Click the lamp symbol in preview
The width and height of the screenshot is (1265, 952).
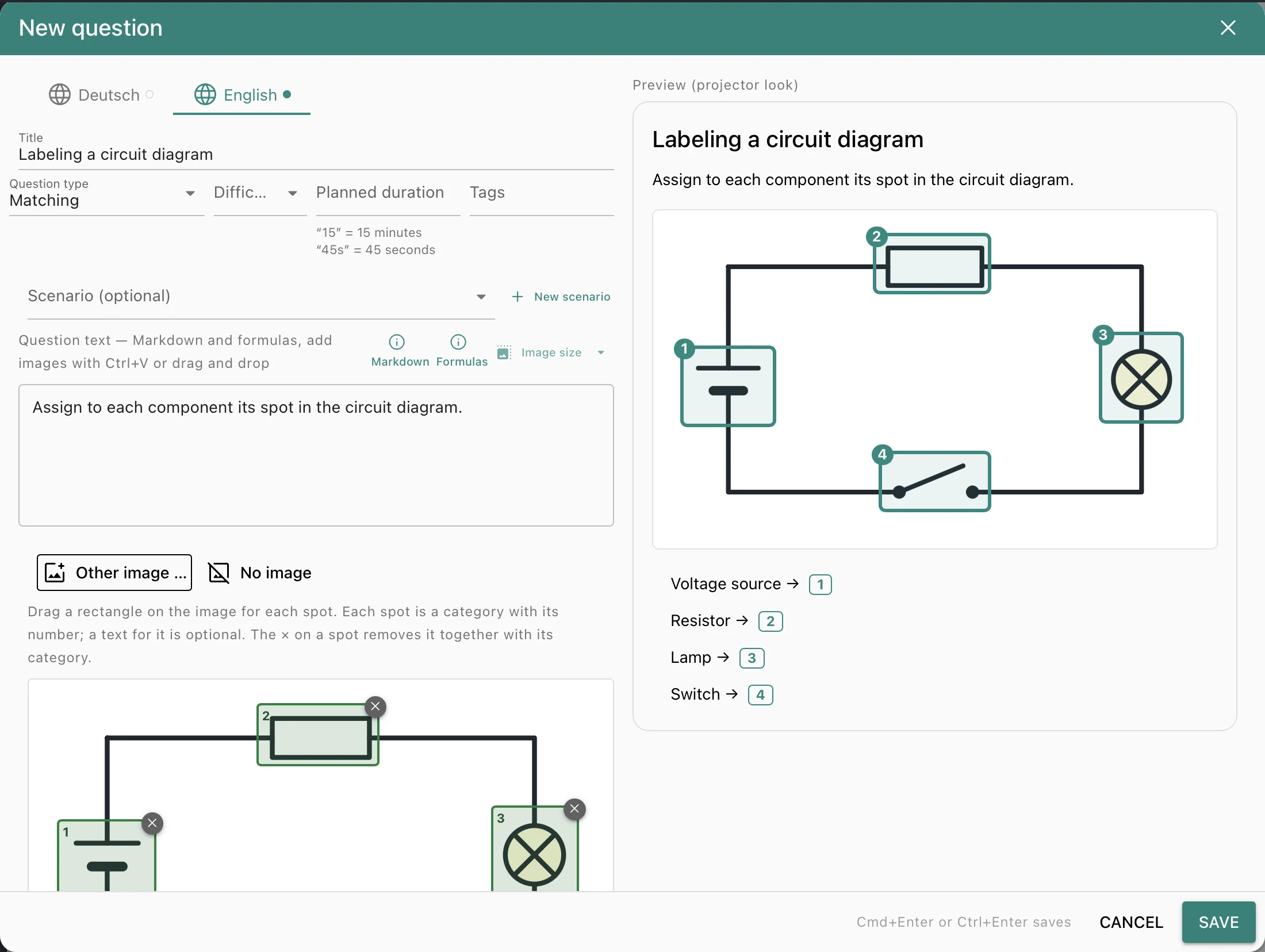click(1141, 379)
